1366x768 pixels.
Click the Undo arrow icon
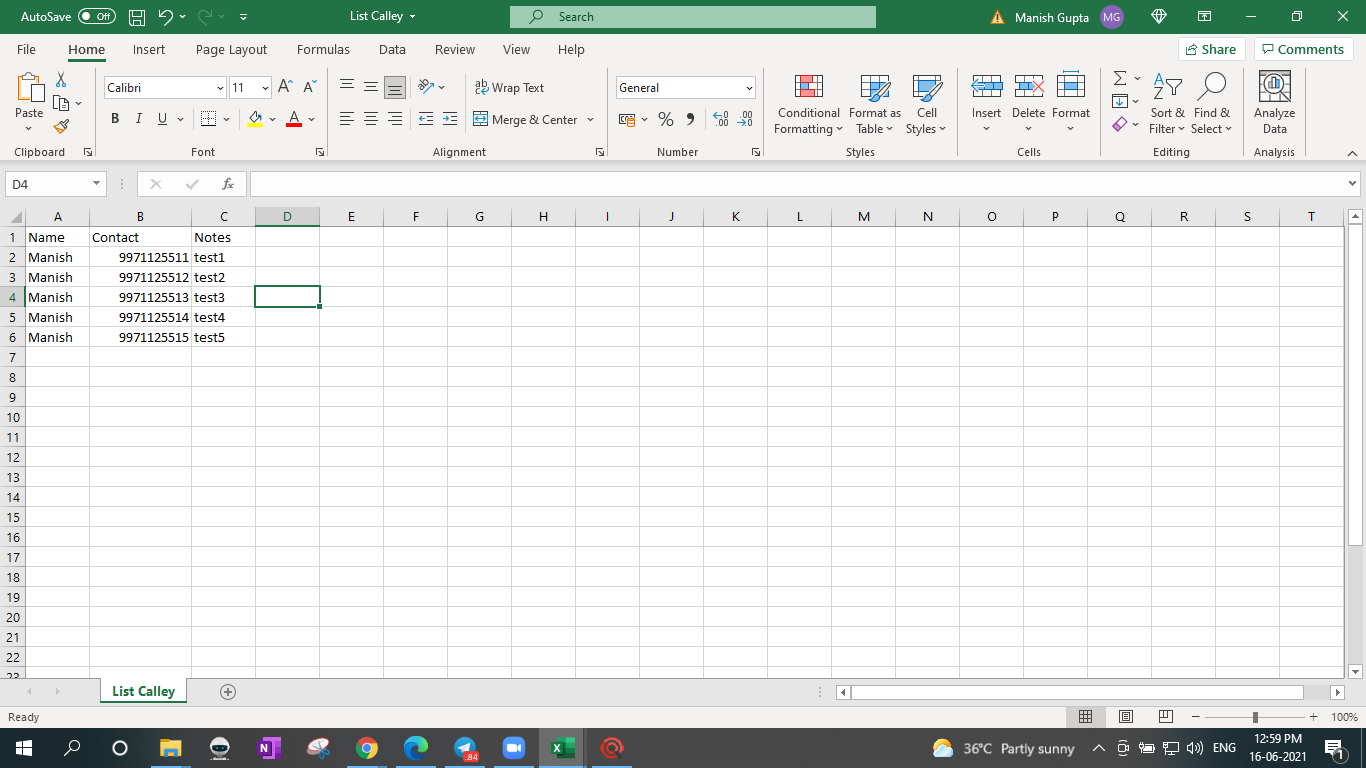[x=166, y=17]
